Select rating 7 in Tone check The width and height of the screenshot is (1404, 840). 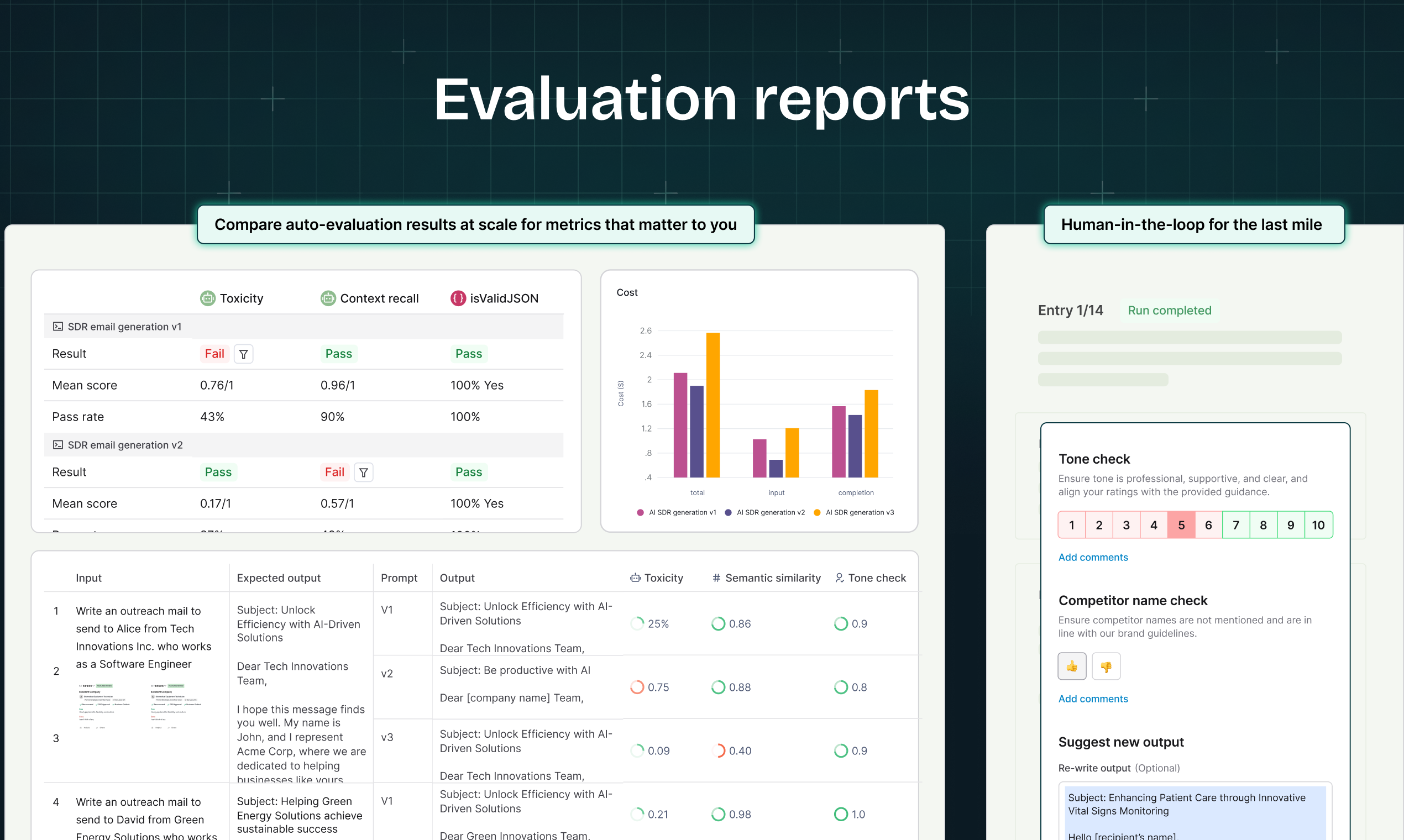point(1235,524)
